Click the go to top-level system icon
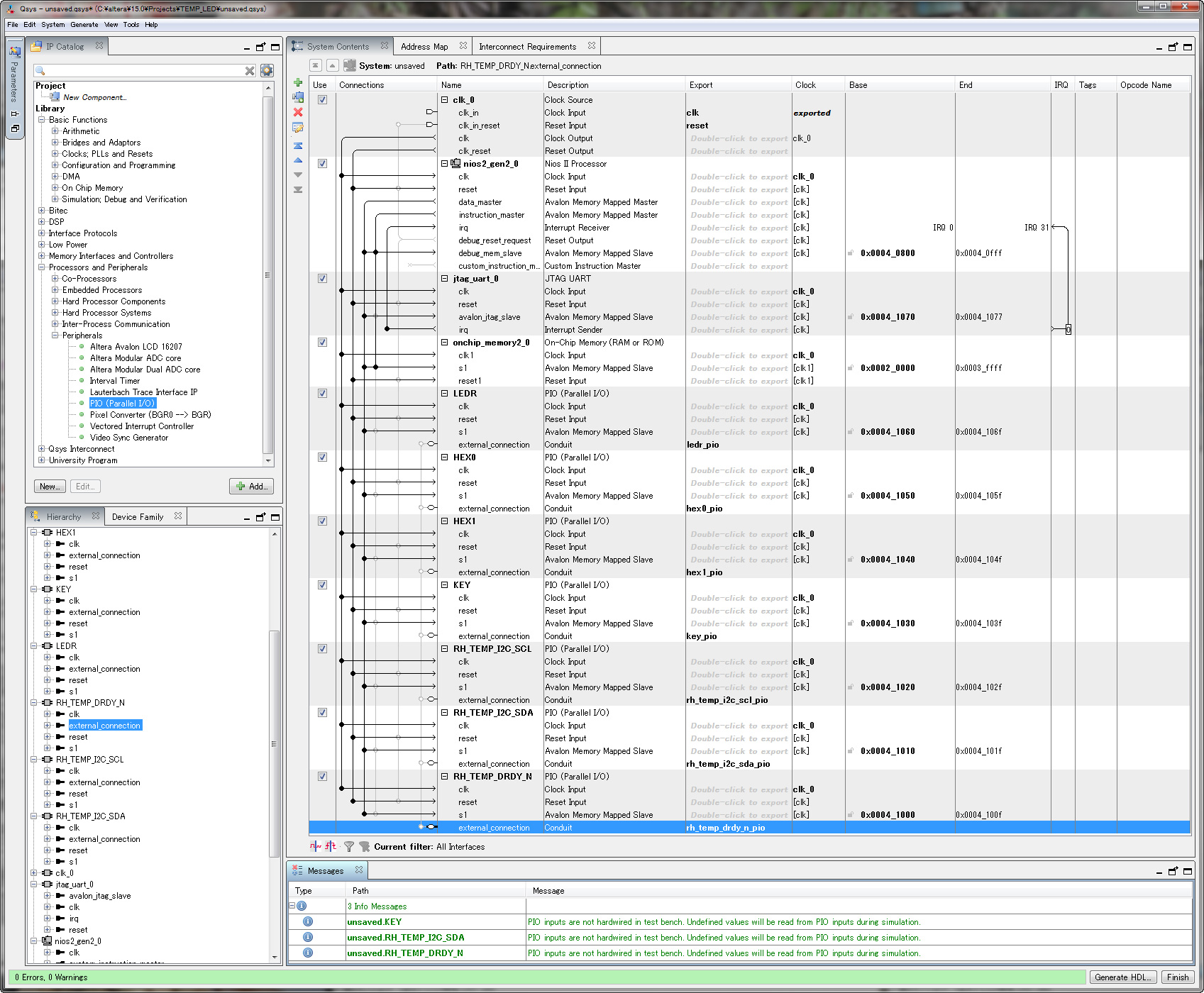Image resolution: width=1204 pixels, height=993 pixels. click(316, 65)
